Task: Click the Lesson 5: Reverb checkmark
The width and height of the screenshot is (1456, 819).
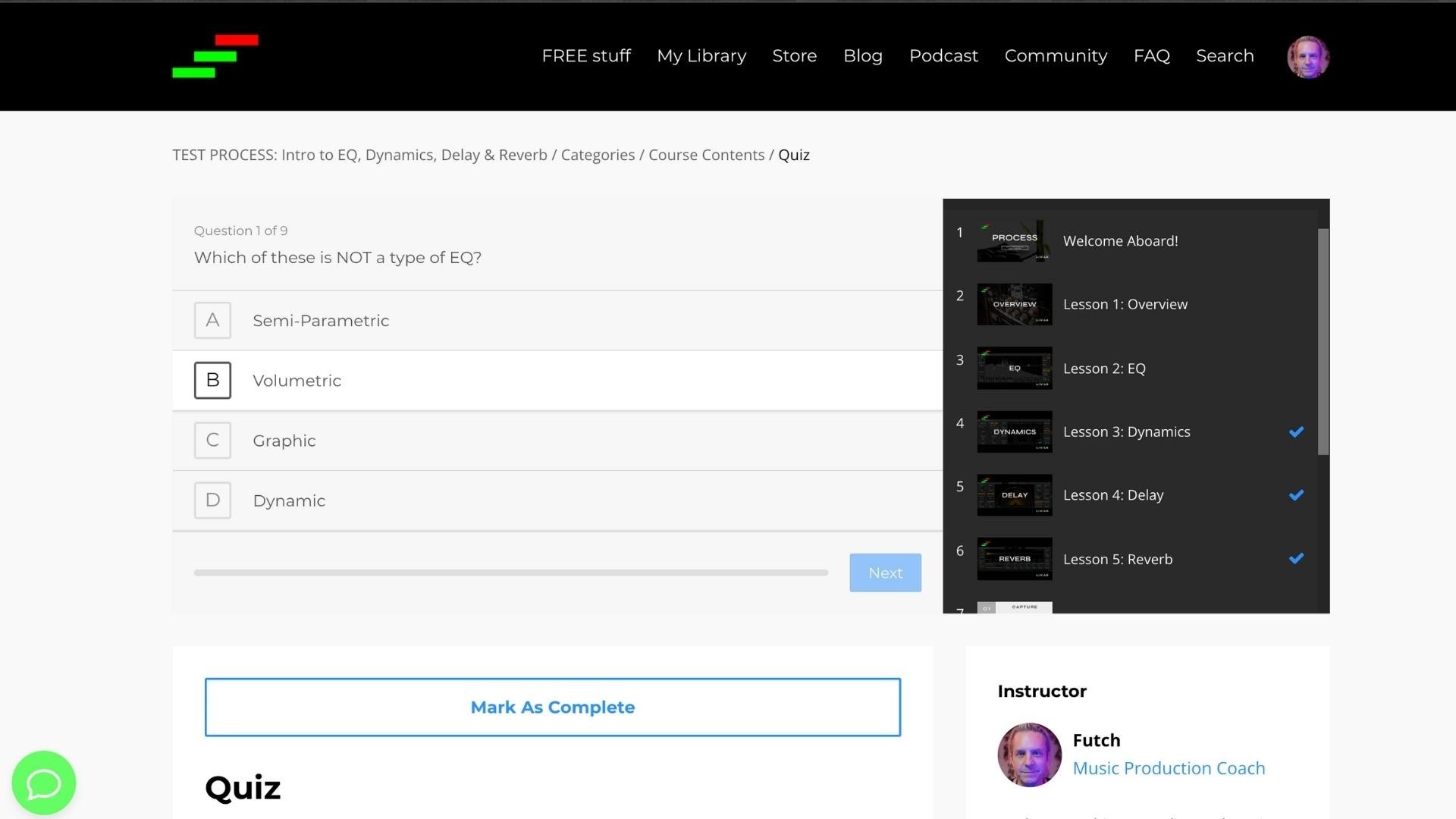Action: click(x=1296, y=559)
